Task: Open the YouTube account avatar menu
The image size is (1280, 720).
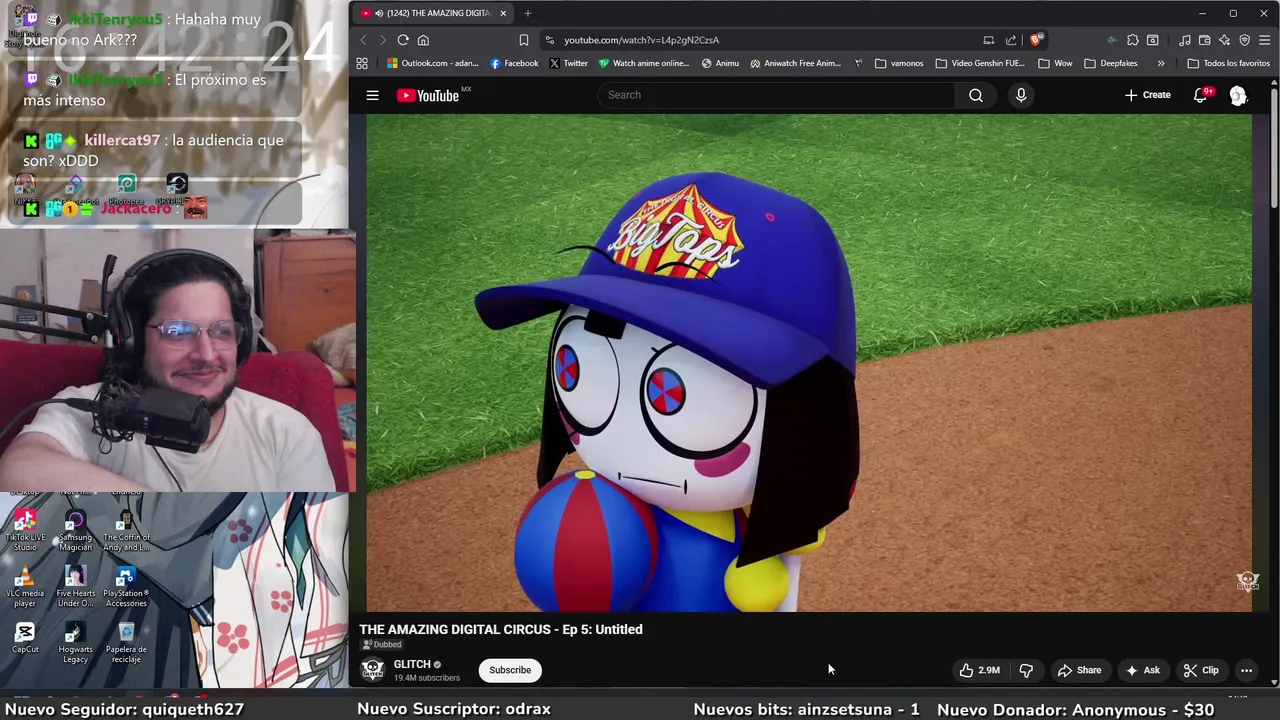Action: (x=1238, y=95)
